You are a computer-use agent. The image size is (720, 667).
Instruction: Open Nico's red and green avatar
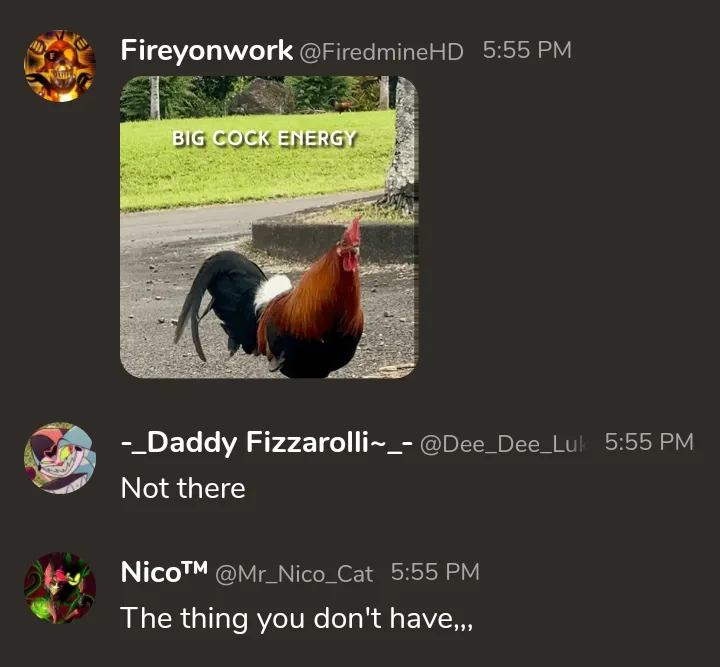[60, 588]
